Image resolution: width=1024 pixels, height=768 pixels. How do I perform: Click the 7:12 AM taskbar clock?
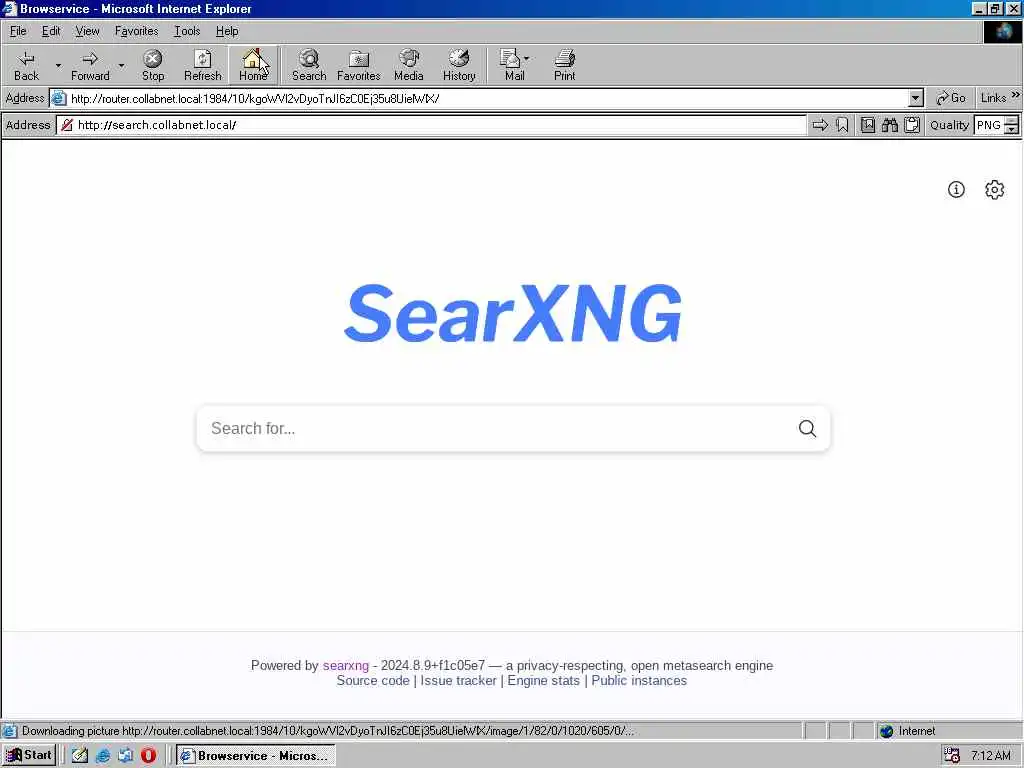pyautogui.click(x=991, y=756)
